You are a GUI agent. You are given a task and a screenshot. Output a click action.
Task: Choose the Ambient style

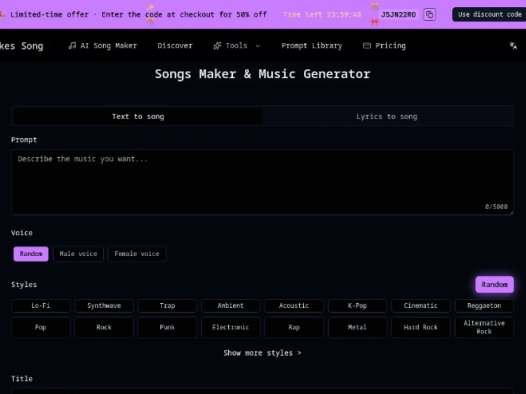(230, 305)
